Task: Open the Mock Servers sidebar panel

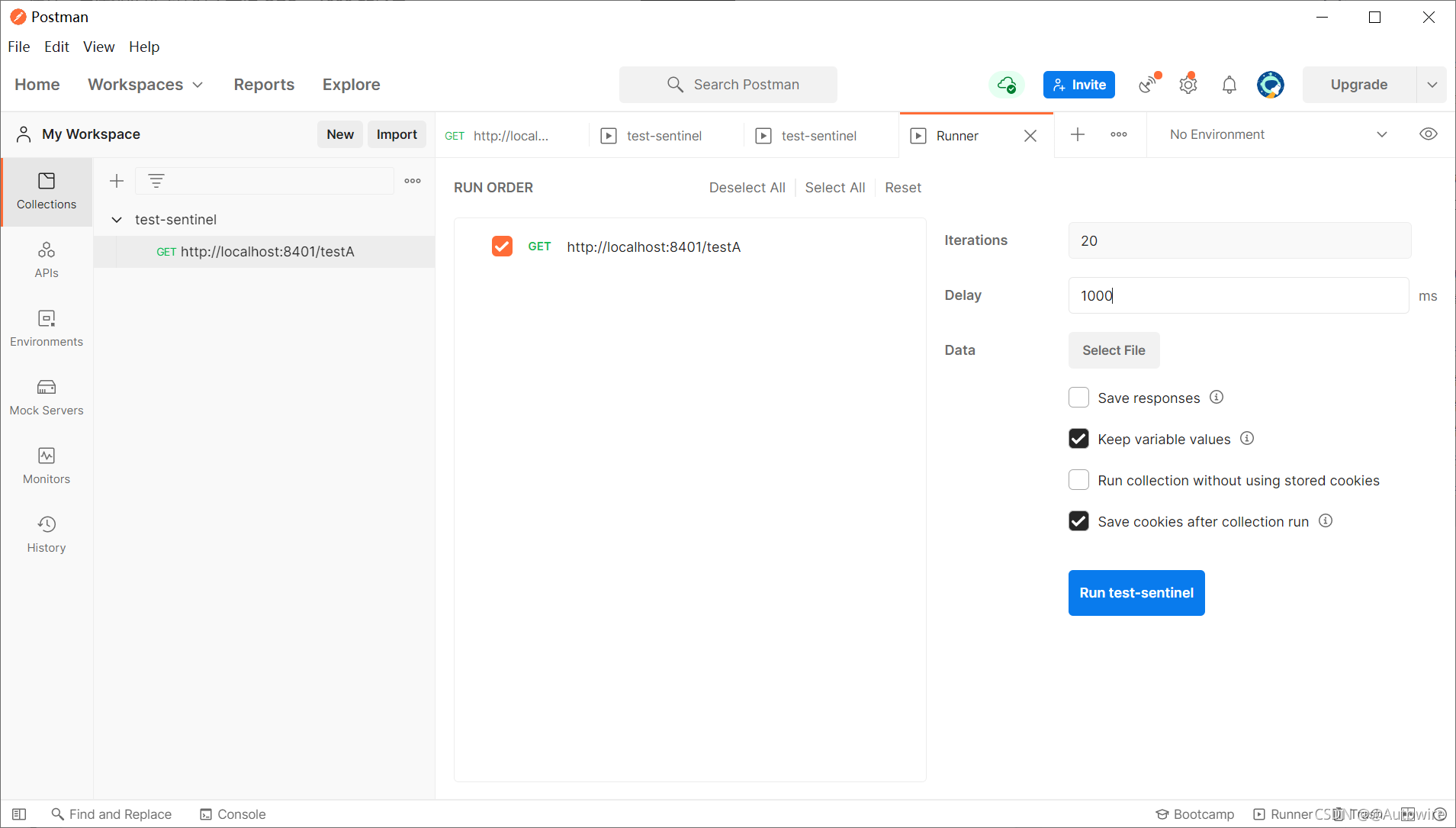Action: pos(47,398)
